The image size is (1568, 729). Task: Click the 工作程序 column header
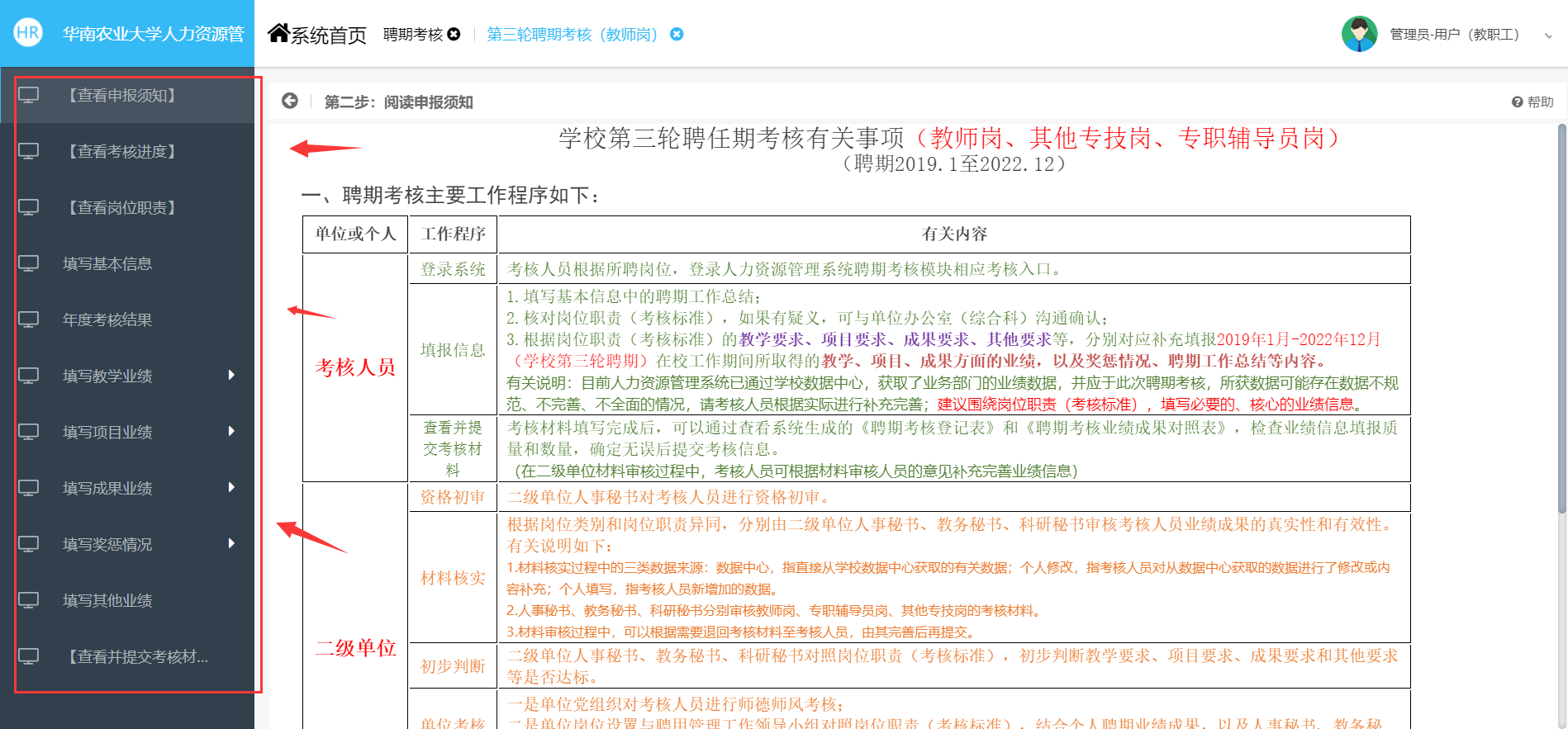coord(453,234)
